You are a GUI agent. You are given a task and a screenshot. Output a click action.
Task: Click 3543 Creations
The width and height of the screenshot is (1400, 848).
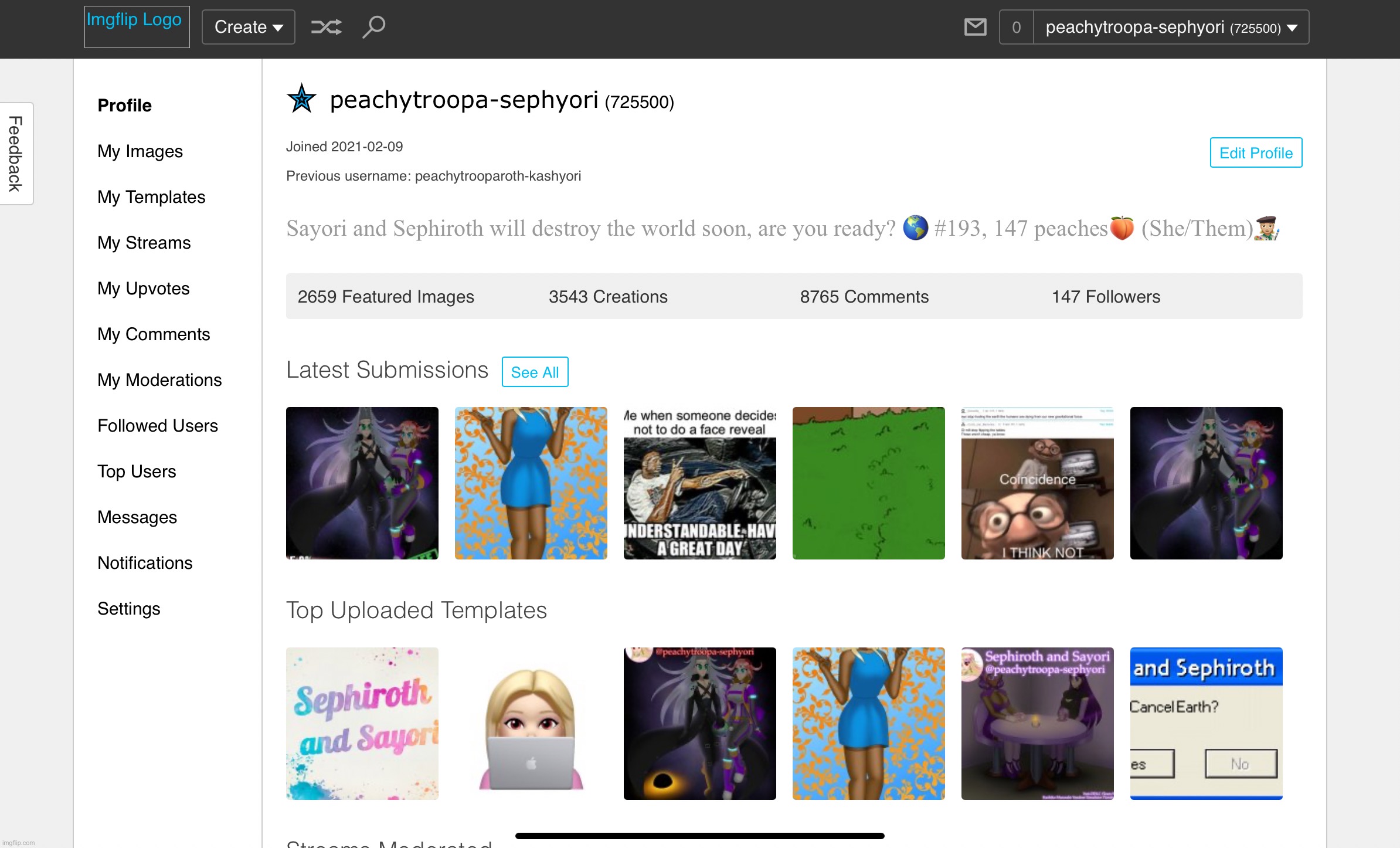[x=608, y=297]
